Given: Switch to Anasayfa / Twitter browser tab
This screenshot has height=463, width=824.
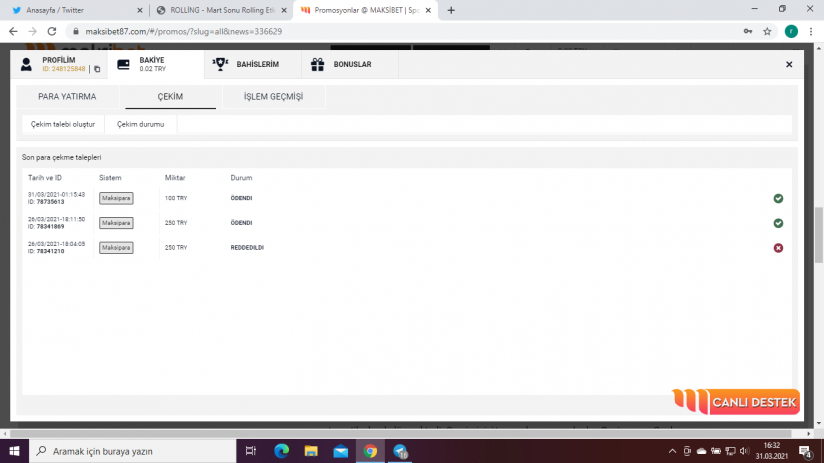Looking at the screenshot, I should (x=76, y=10).
